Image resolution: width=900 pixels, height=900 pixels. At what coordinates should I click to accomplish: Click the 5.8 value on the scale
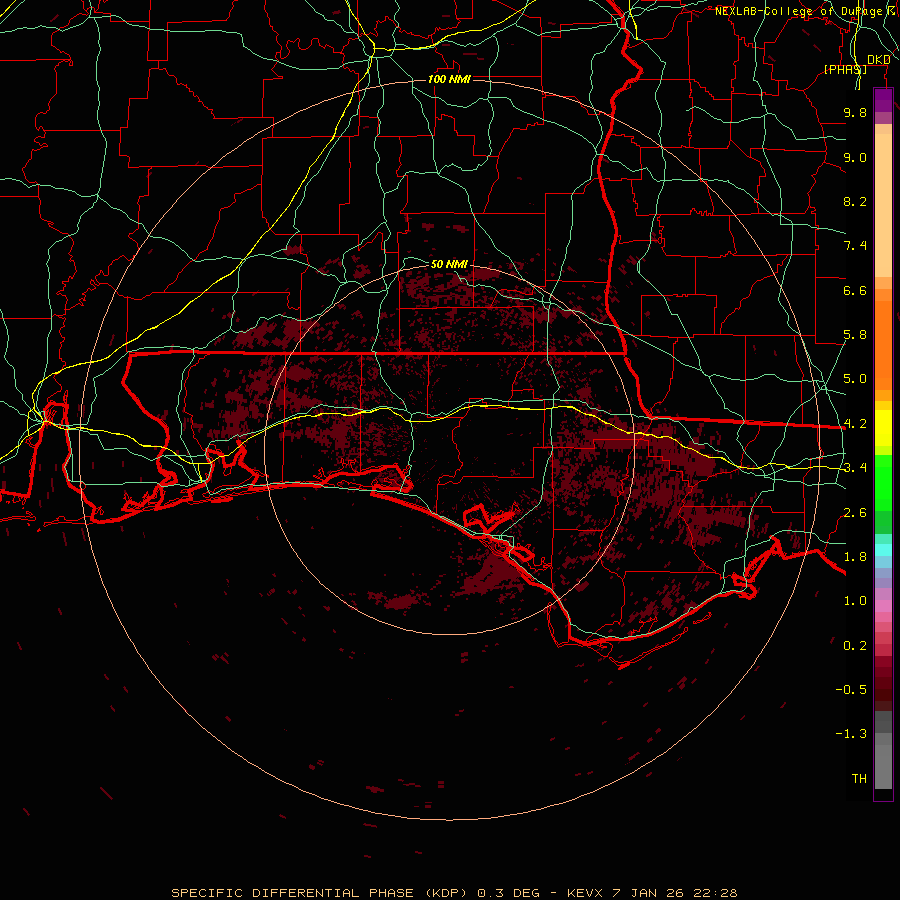855,335
